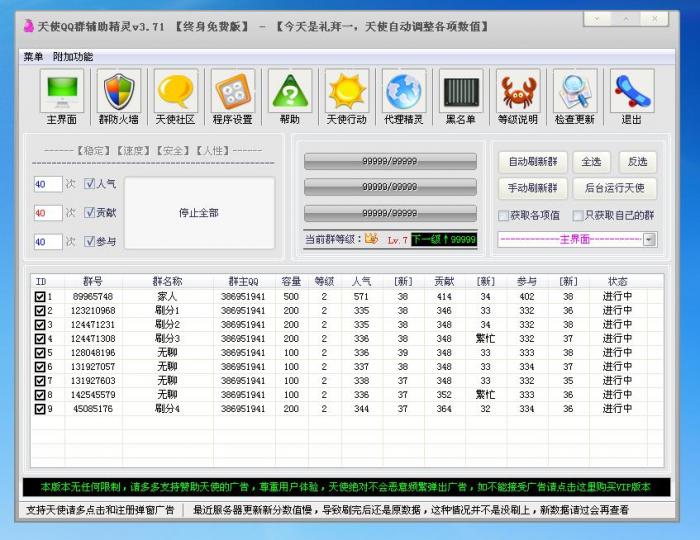700x540 pixels.
Task: Select group name 刷分4
Action: (167, 409)
